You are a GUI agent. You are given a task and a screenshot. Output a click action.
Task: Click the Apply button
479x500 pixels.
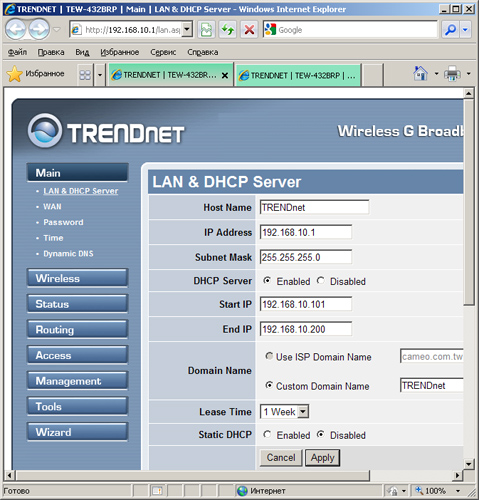coord(322,458)
